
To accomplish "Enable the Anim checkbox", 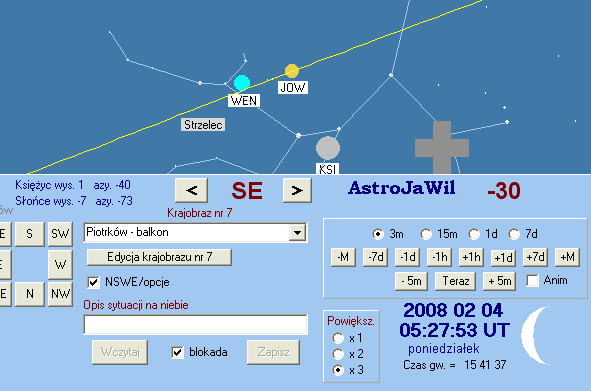I will (x=533, y=281).
